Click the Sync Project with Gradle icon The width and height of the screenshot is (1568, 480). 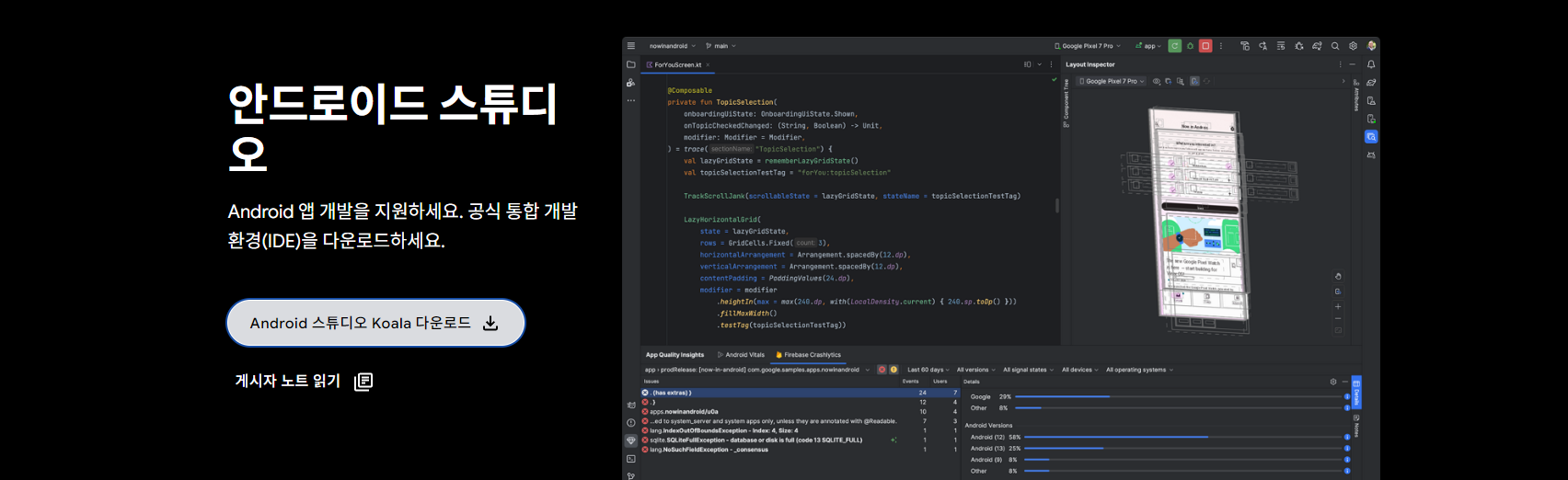click(x=1317, y=46)
